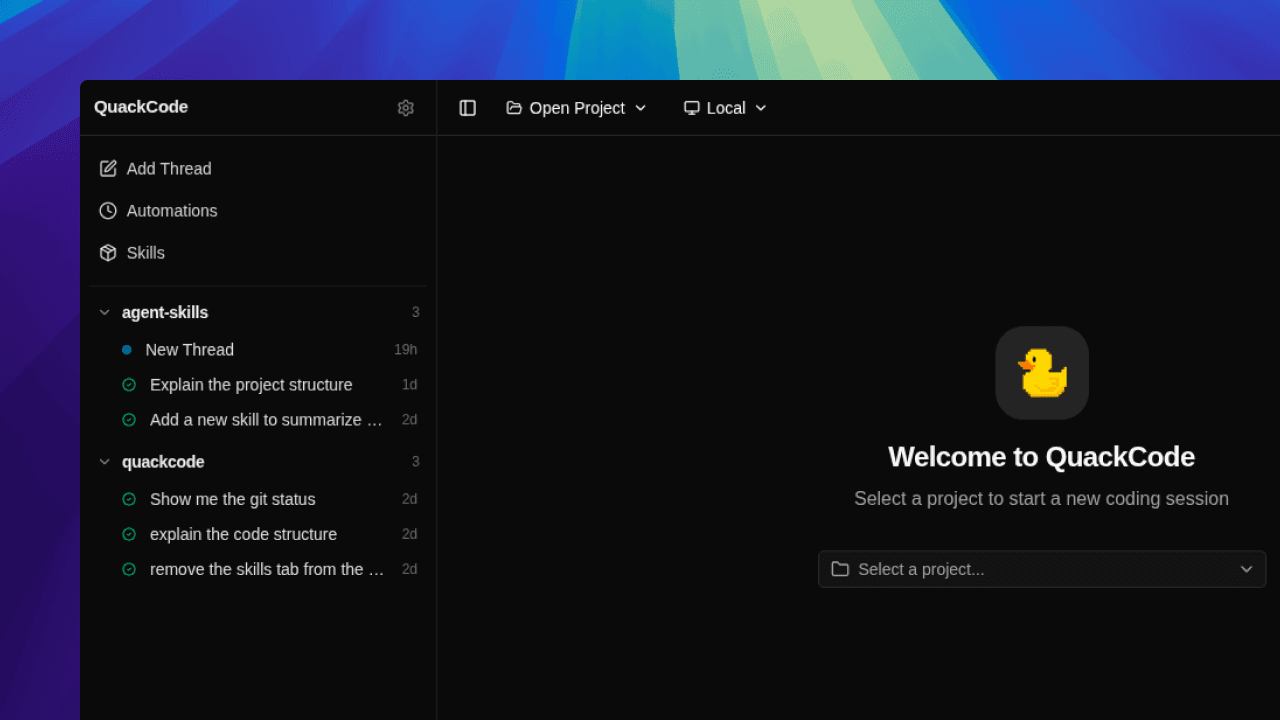Screen dimensions: 1280x720
Task: Click the yellow duck logo
Action: click(1041, 373)
